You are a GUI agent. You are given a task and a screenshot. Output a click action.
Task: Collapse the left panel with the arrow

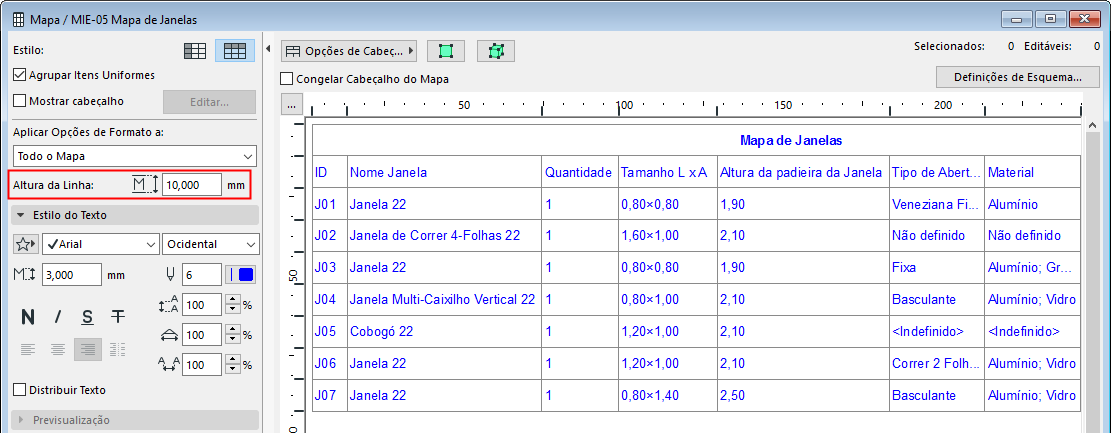pos(269,49)
